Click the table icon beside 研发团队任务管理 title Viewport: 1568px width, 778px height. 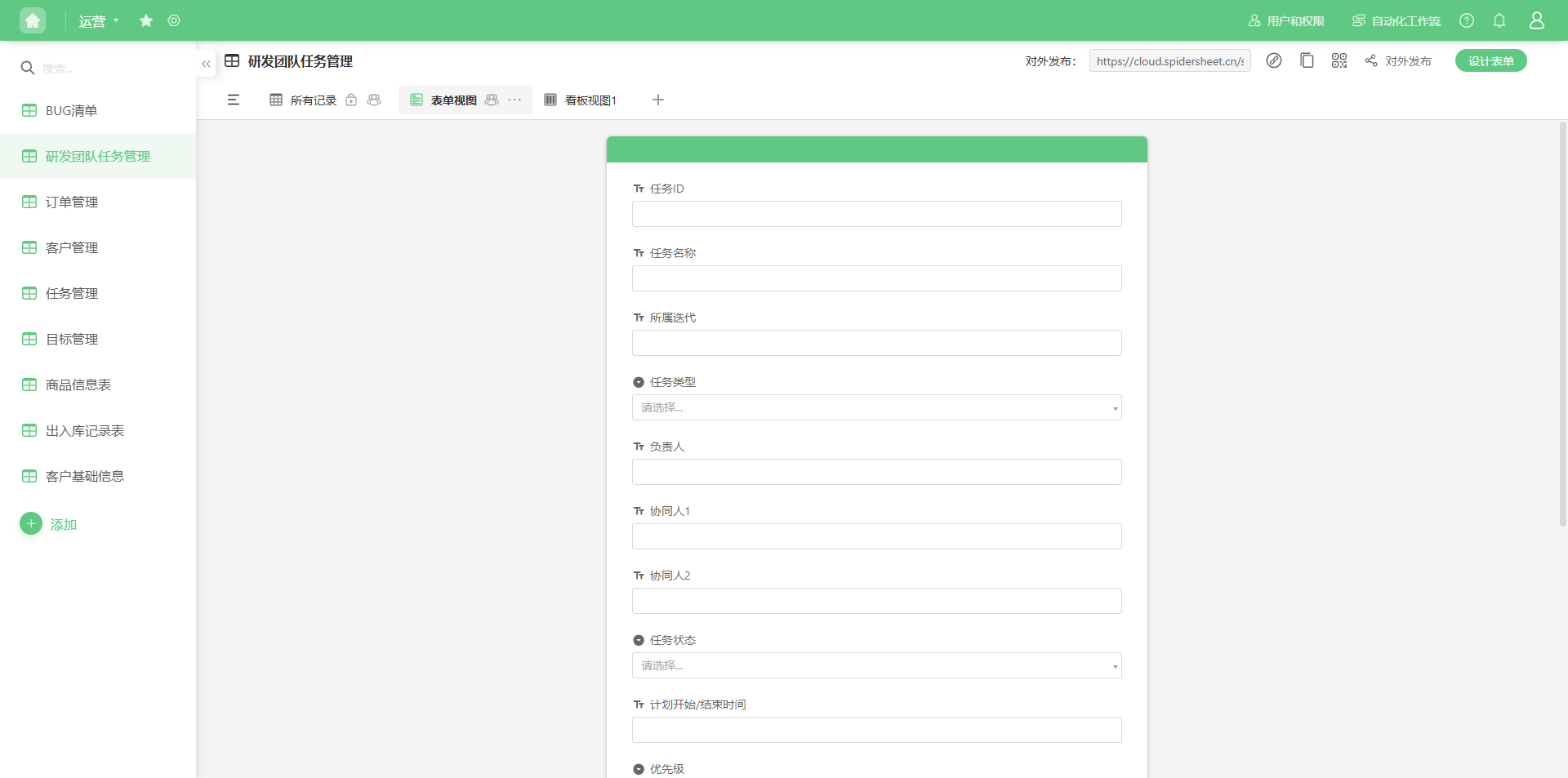(232, 61)
